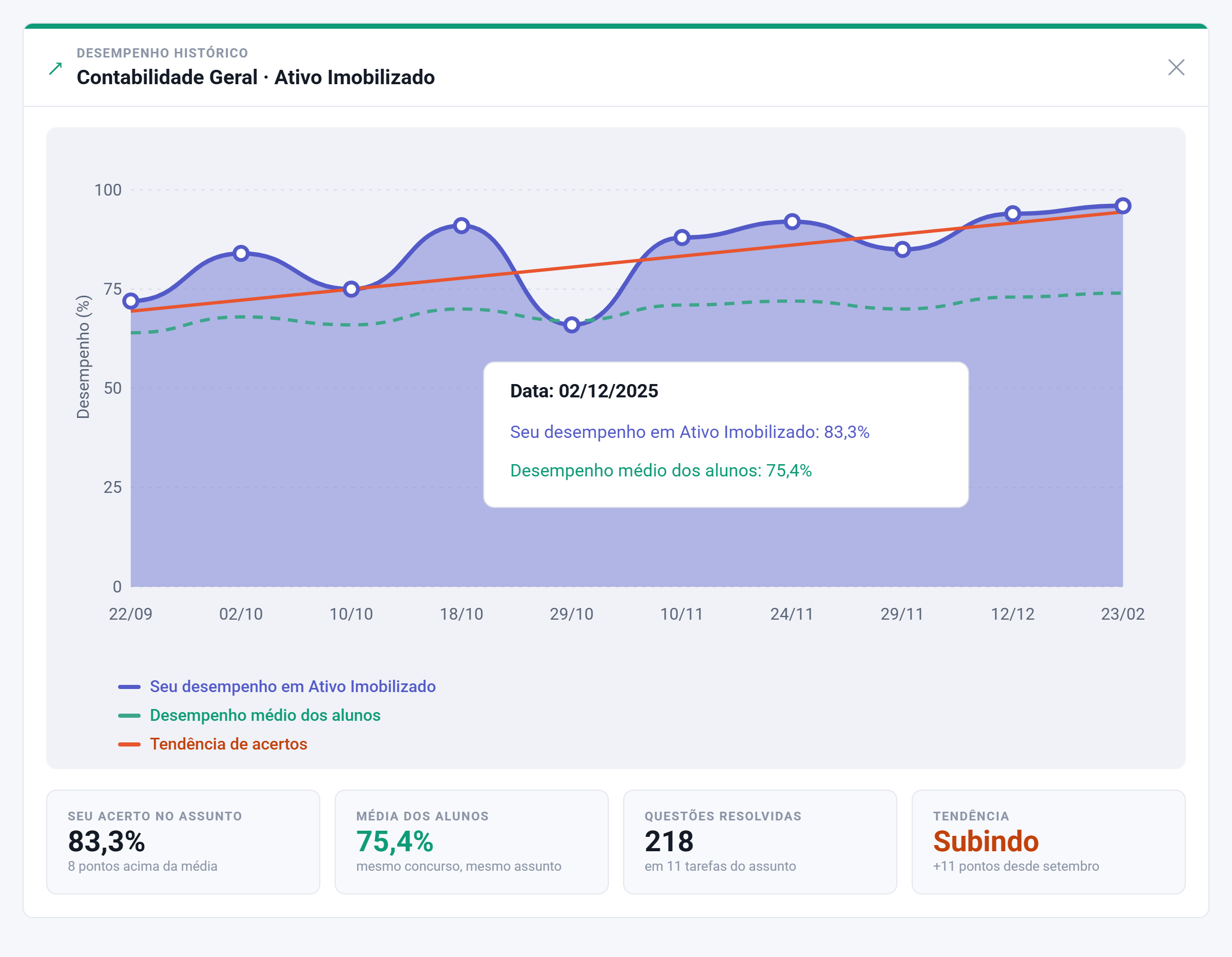Click the '02/10' date label on the x-axis
Screen dimensions: 1232x957
(241, 614)
